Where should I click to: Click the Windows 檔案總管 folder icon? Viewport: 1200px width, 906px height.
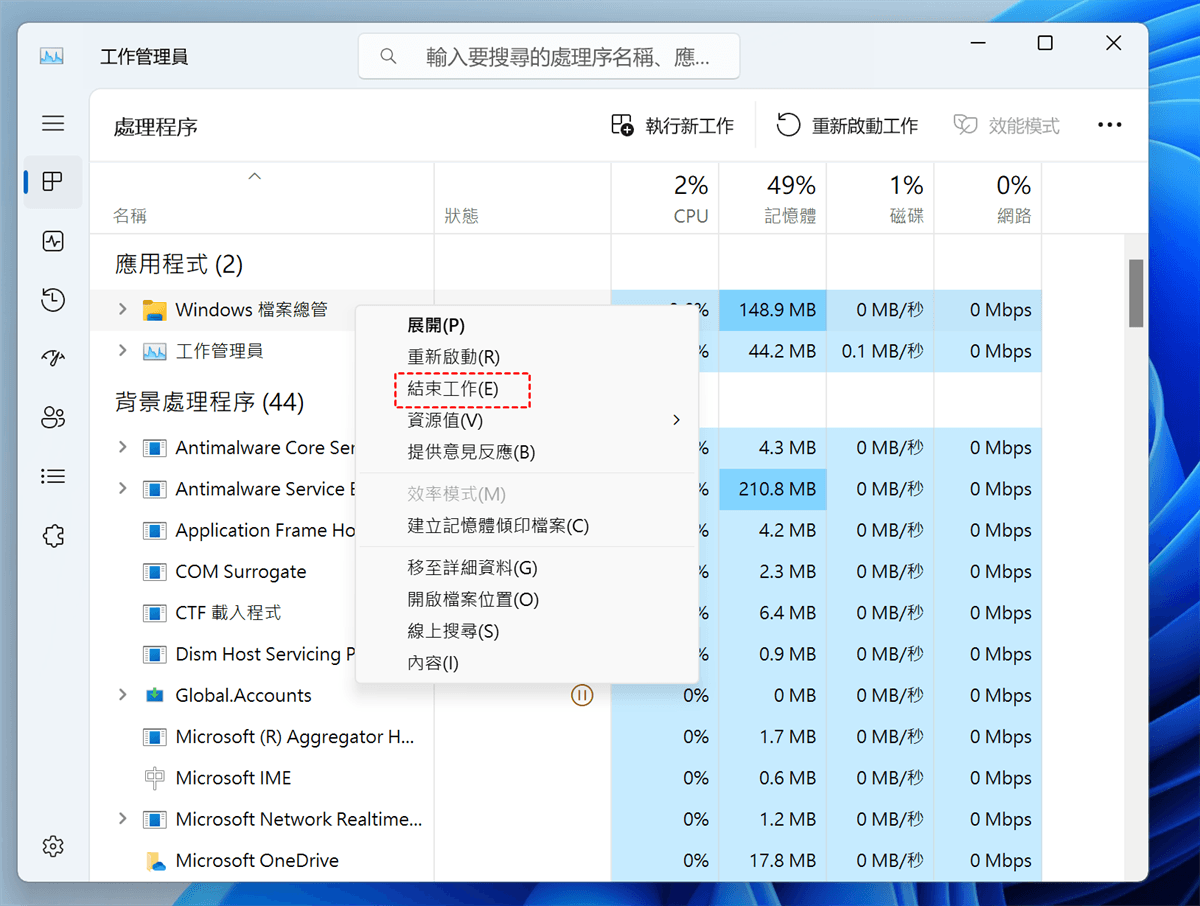[154, 310]
